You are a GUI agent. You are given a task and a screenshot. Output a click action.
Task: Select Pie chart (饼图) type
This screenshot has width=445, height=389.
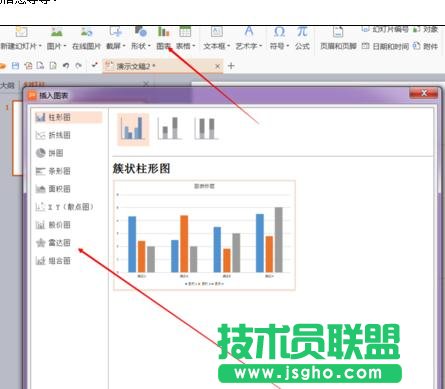coord(49,153)
